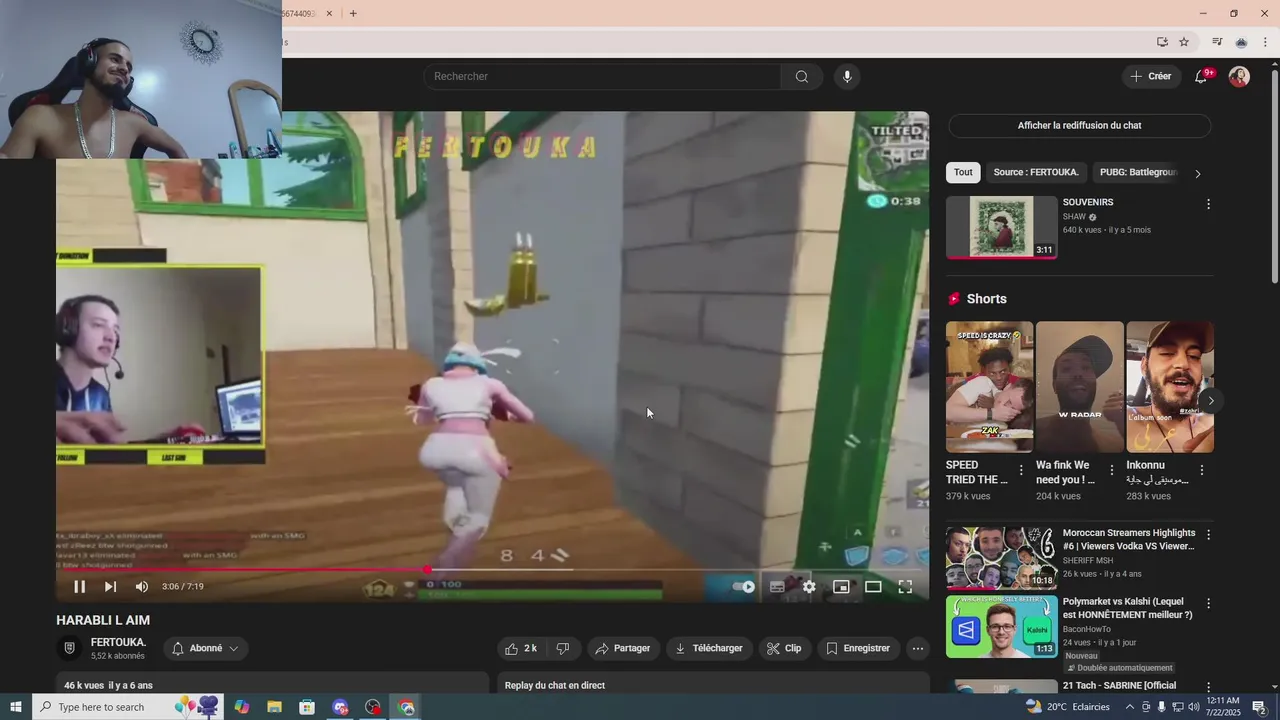Open FERTOUKA. channel avatar
The image size is (1280, 720).
pyautogui.click(x=69, y=648)
